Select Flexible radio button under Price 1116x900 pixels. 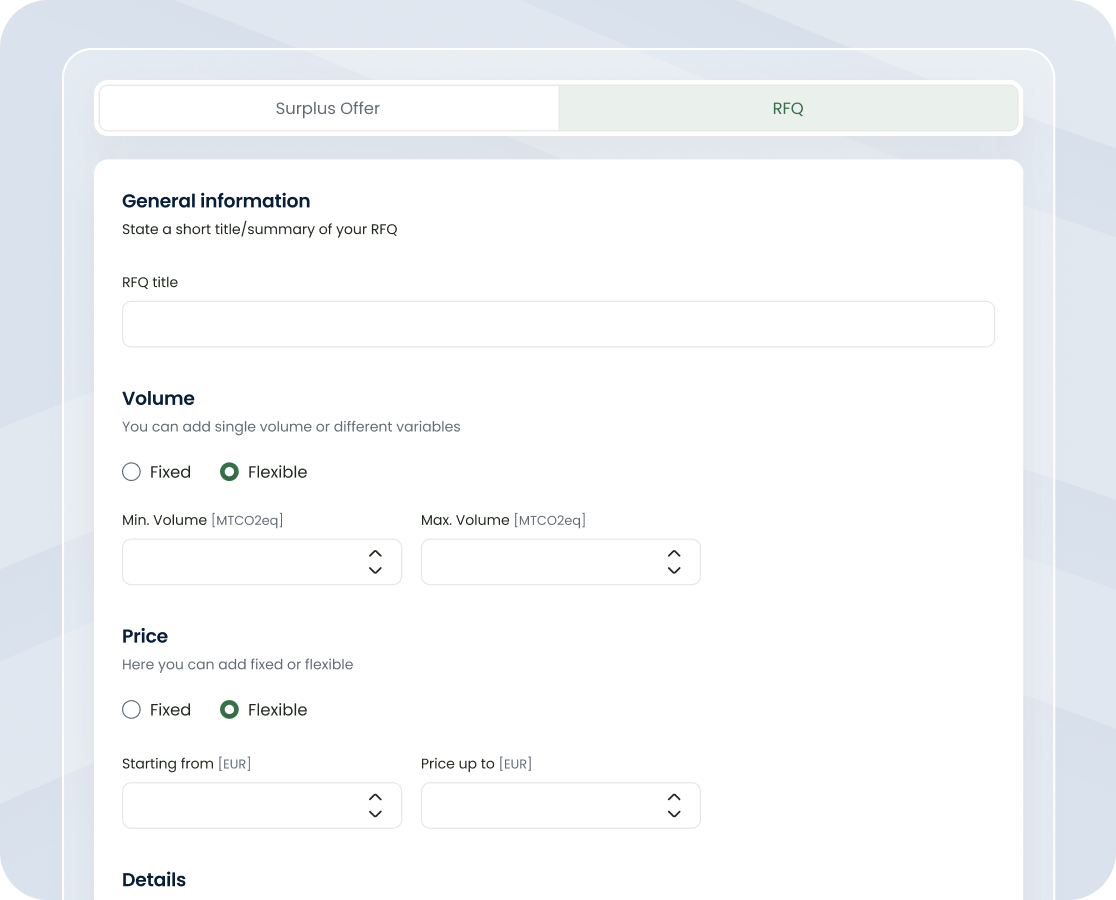229,710
